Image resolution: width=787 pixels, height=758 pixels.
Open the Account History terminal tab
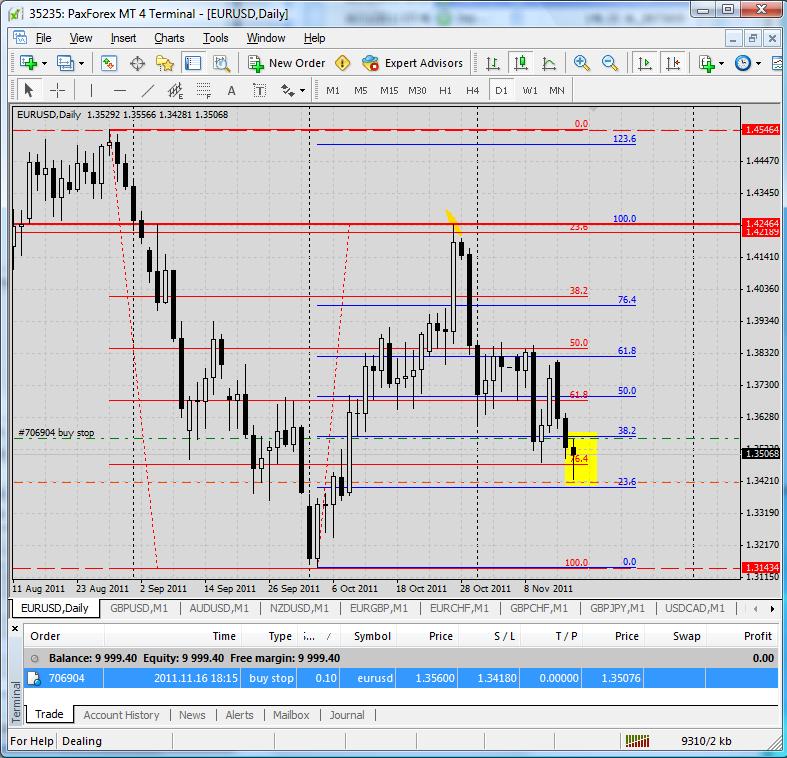click(x=121, y=715)
